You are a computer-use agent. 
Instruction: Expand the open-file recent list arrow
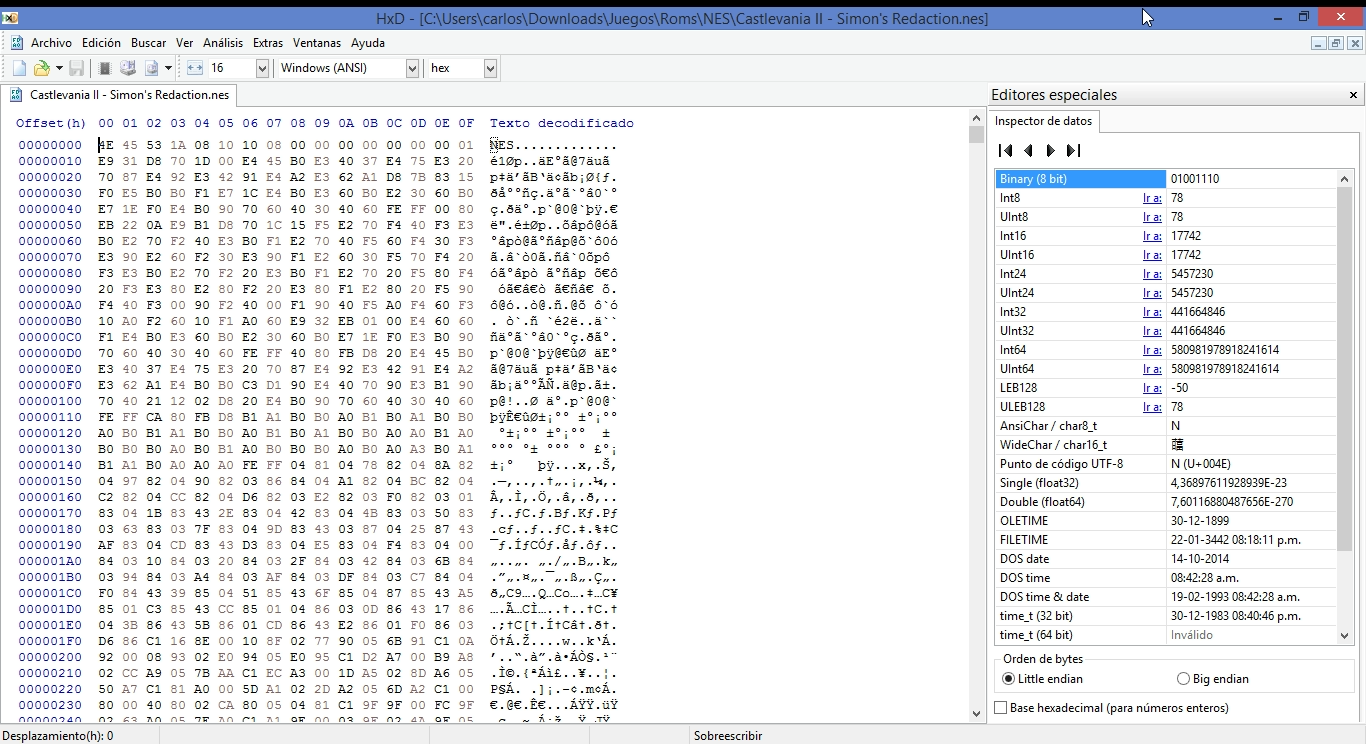(x=59, y=68)
